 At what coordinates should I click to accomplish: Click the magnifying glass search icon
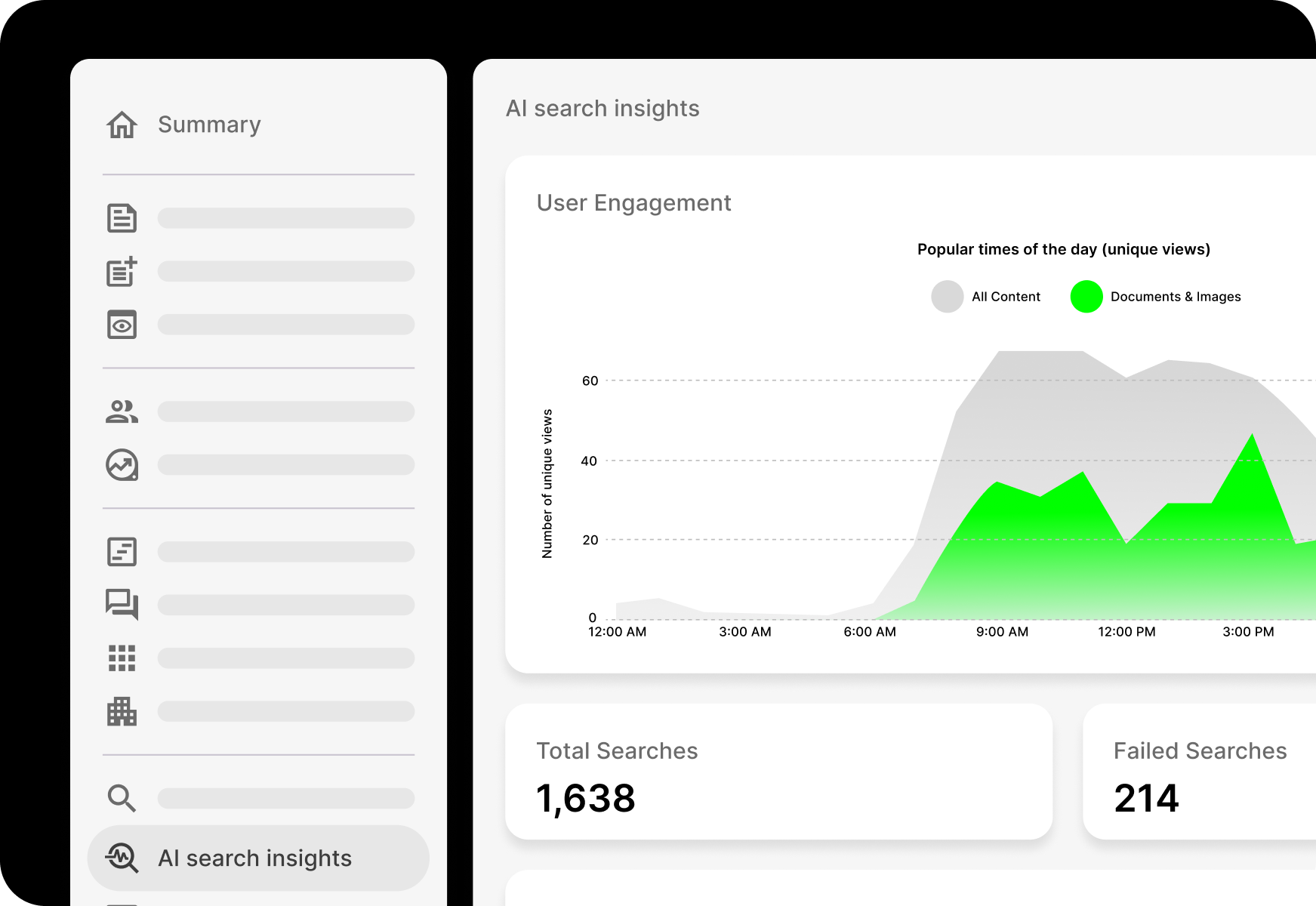pyautogui.click(x=122, y=798)
